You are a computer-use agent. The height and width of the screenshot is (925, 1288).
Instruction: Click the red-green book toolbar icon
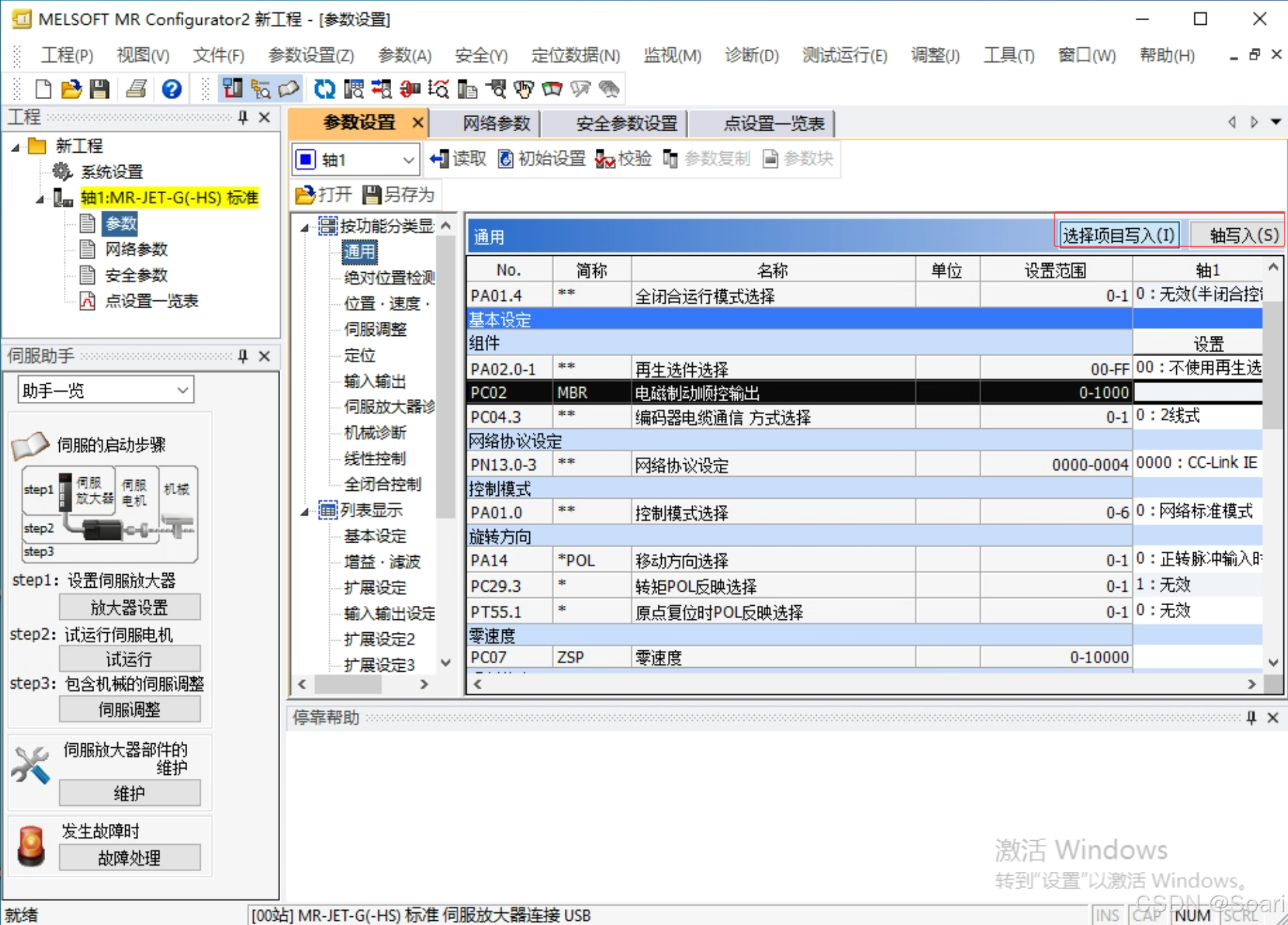551,89
